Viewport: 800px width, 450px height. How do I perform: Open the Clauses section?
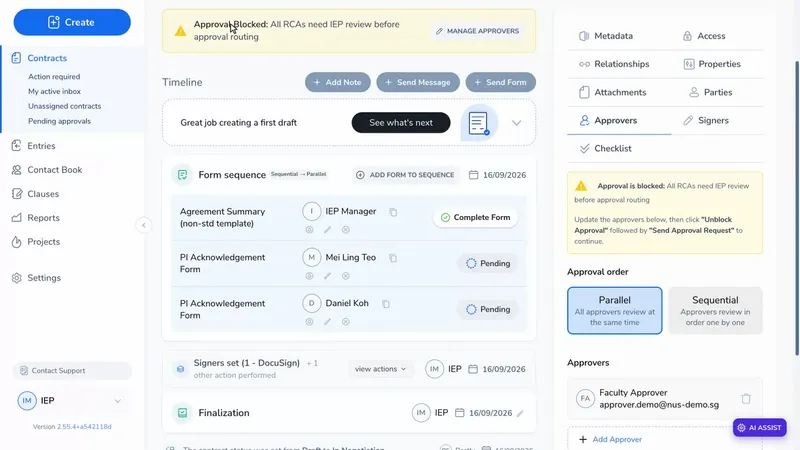[43, 194]
